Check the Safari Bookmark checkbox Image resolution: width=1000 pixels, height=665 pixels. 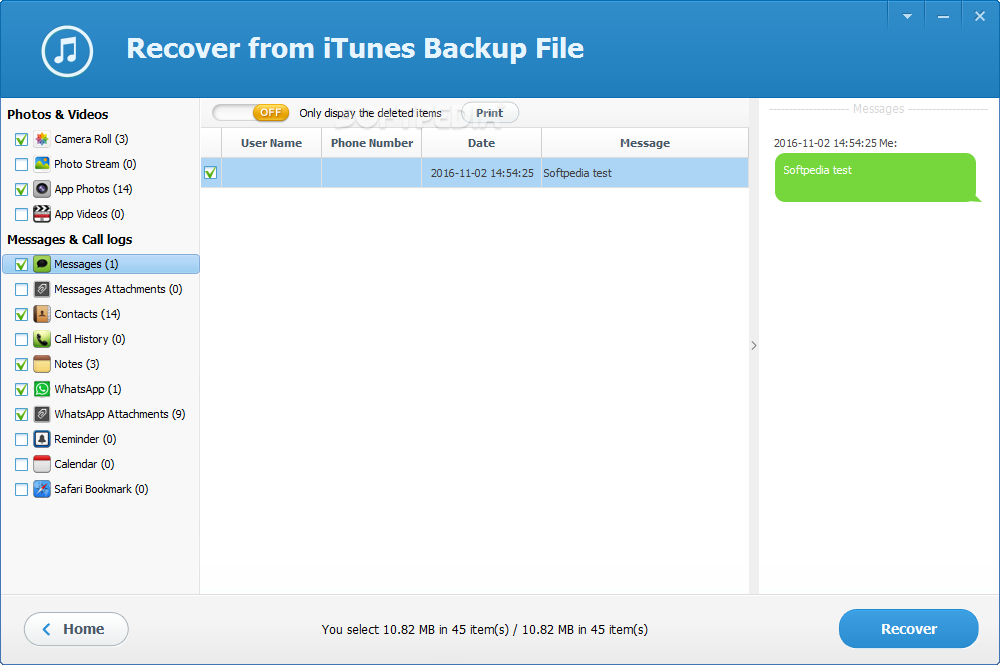tap(21, 489)
